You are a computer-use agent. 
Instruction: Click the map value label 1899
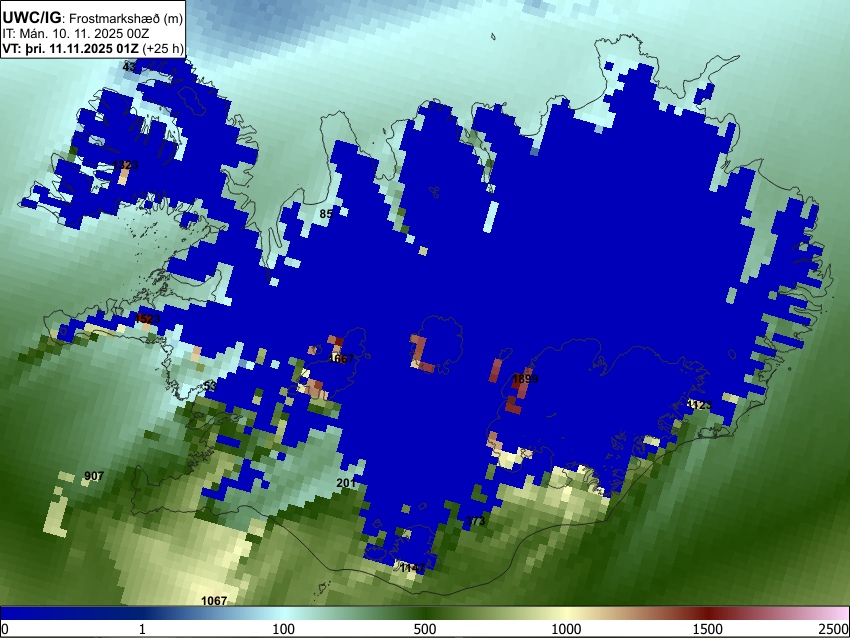[525, 378]
